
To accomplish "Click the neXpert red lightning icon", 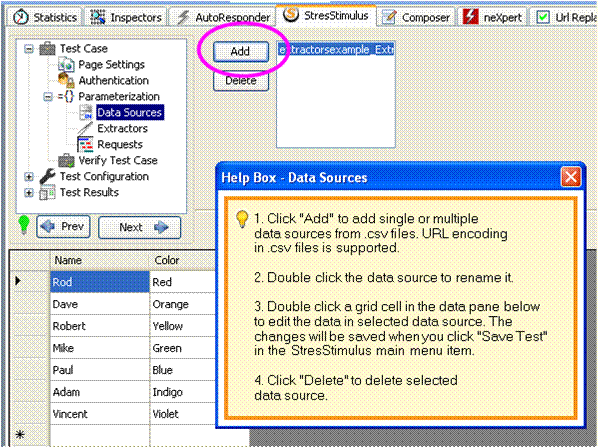I will click(x=471, y=17).
